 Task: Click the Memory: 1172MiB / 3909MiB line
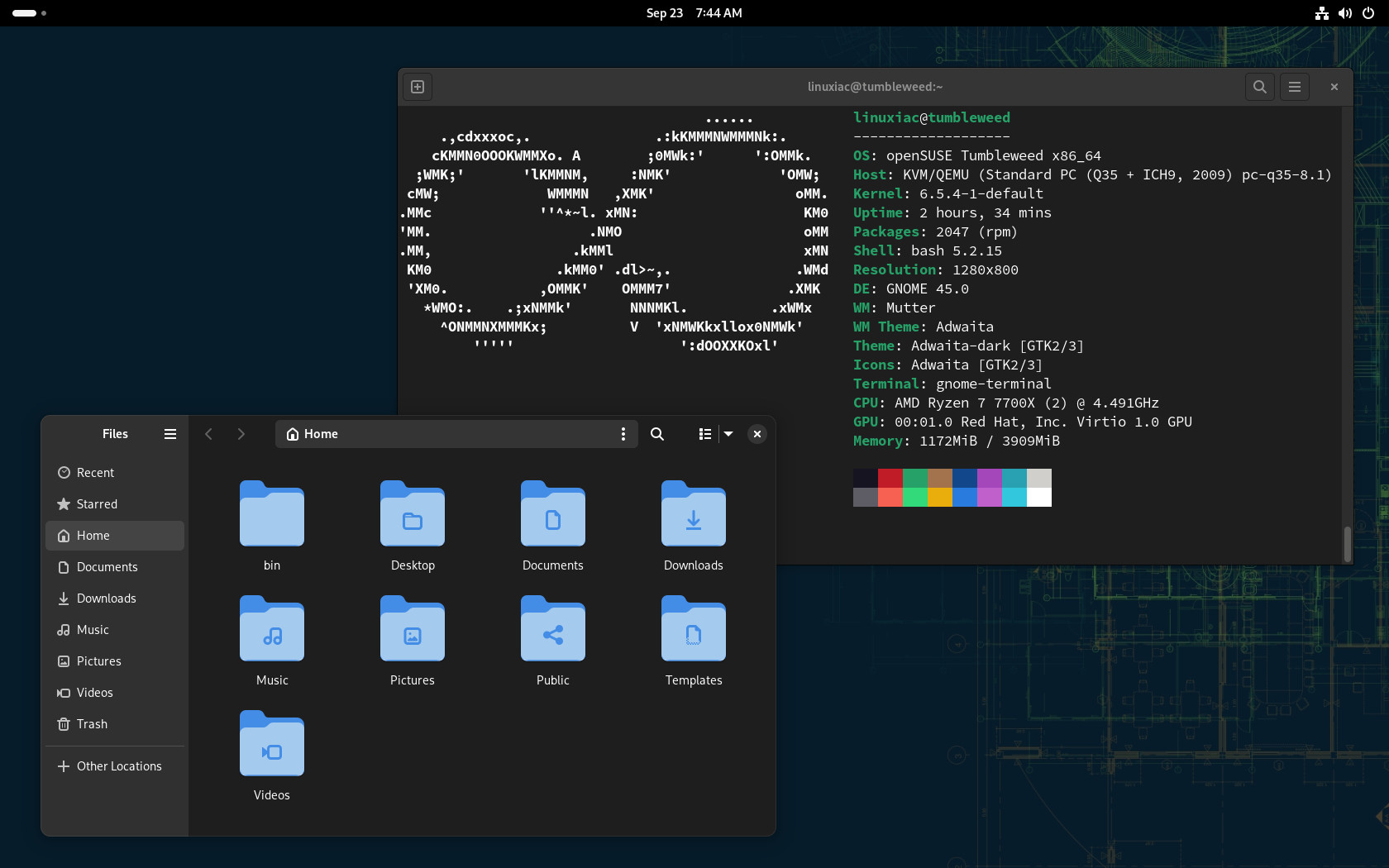pos(957,441)
